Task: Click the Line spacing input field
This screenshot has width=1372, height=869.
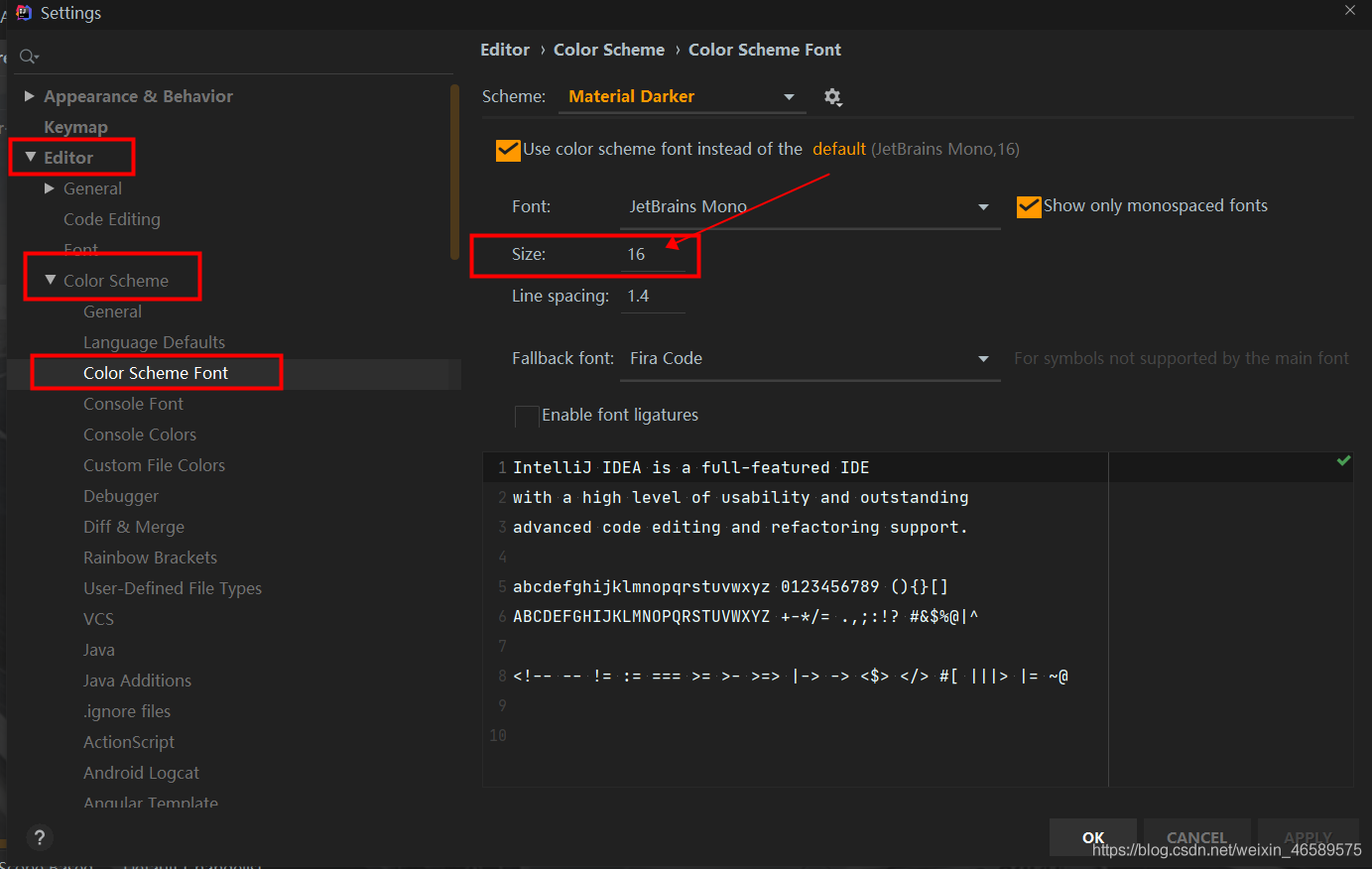Action: tap(653, 297)
